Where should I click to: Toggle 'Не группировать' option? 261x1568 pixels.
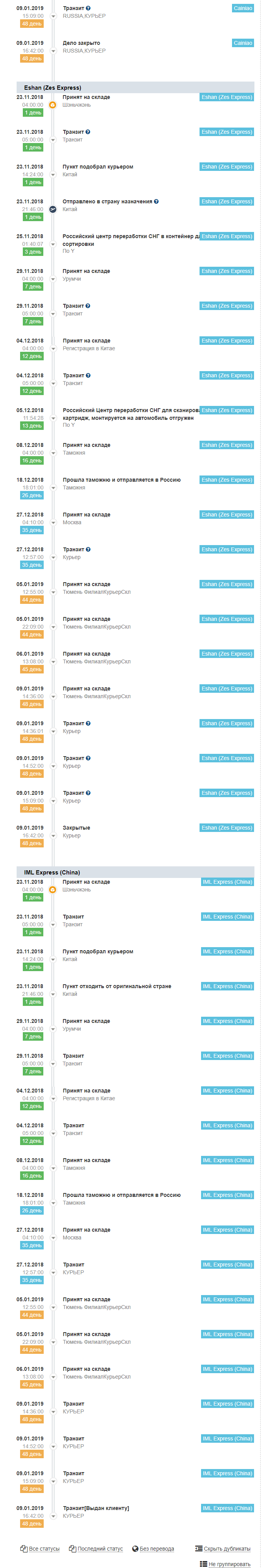pyautogui.click(x=229, y=1563)
